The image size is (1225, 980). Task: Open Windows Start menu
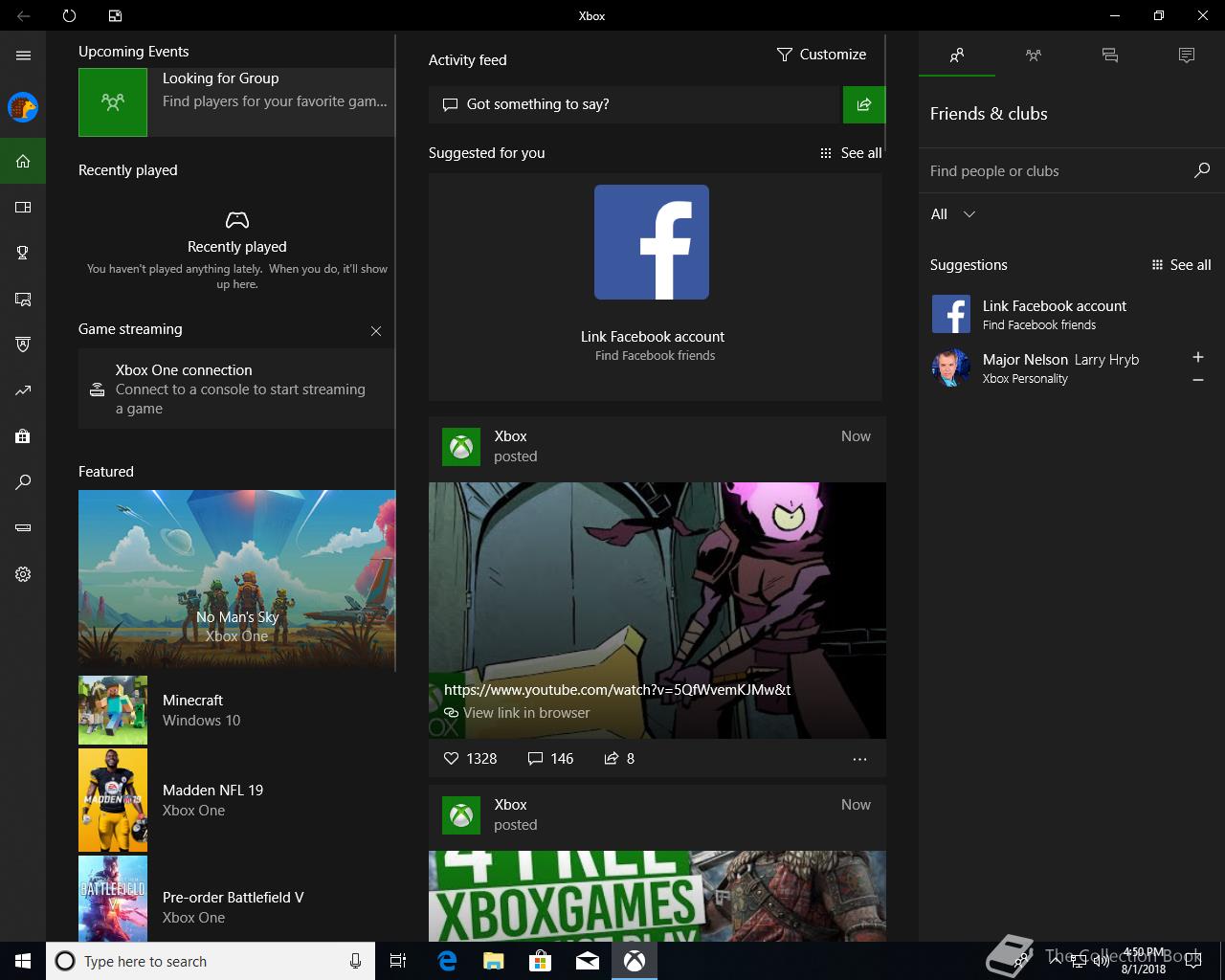point(23,961)
